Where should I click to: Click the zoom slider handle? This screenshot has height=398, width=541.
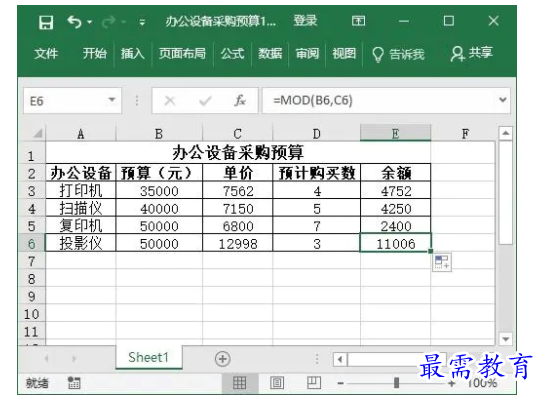(x=396, y=382)
